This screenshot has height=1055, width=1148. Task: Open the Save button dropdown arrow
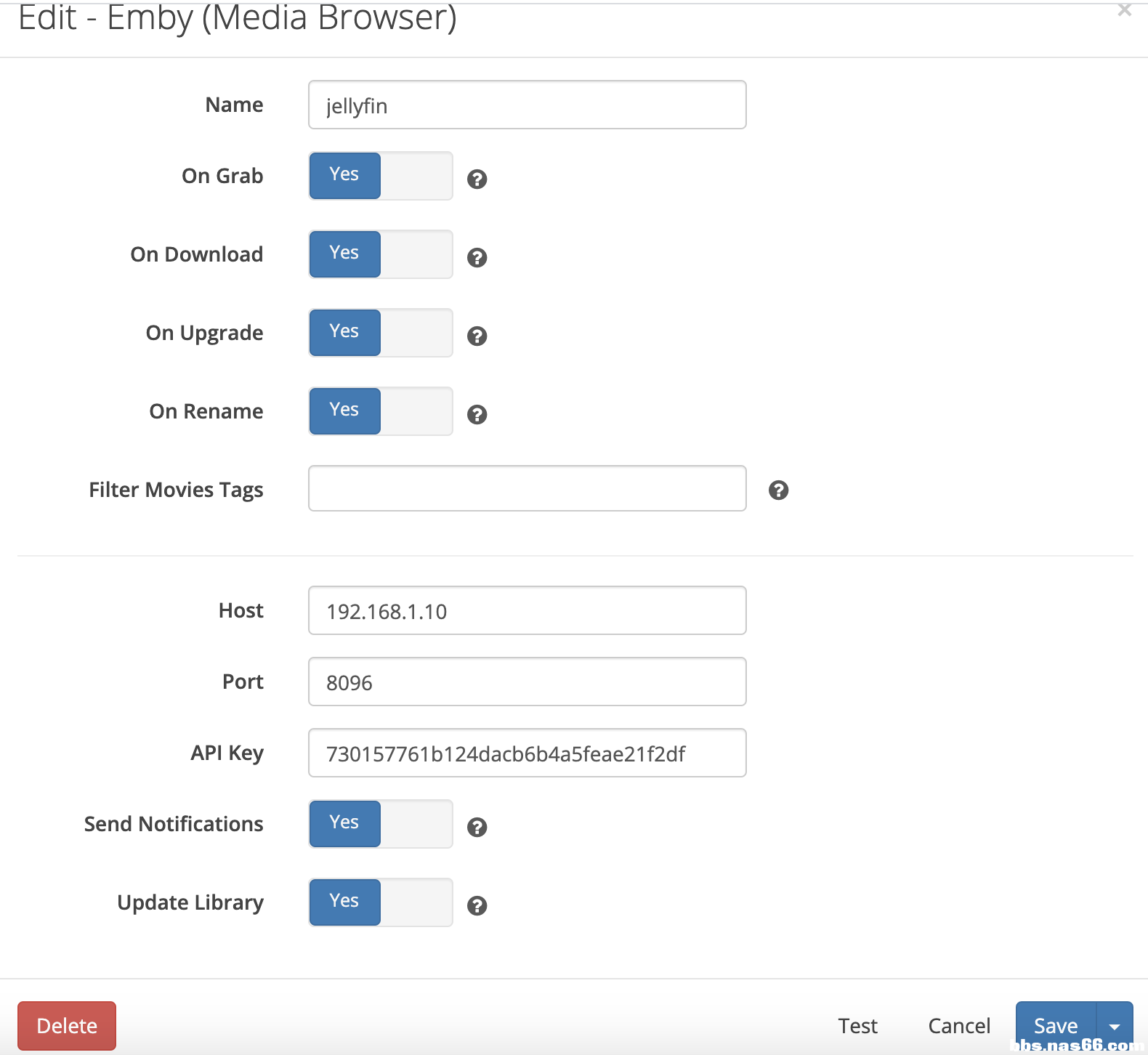tap(1115, 1026)
